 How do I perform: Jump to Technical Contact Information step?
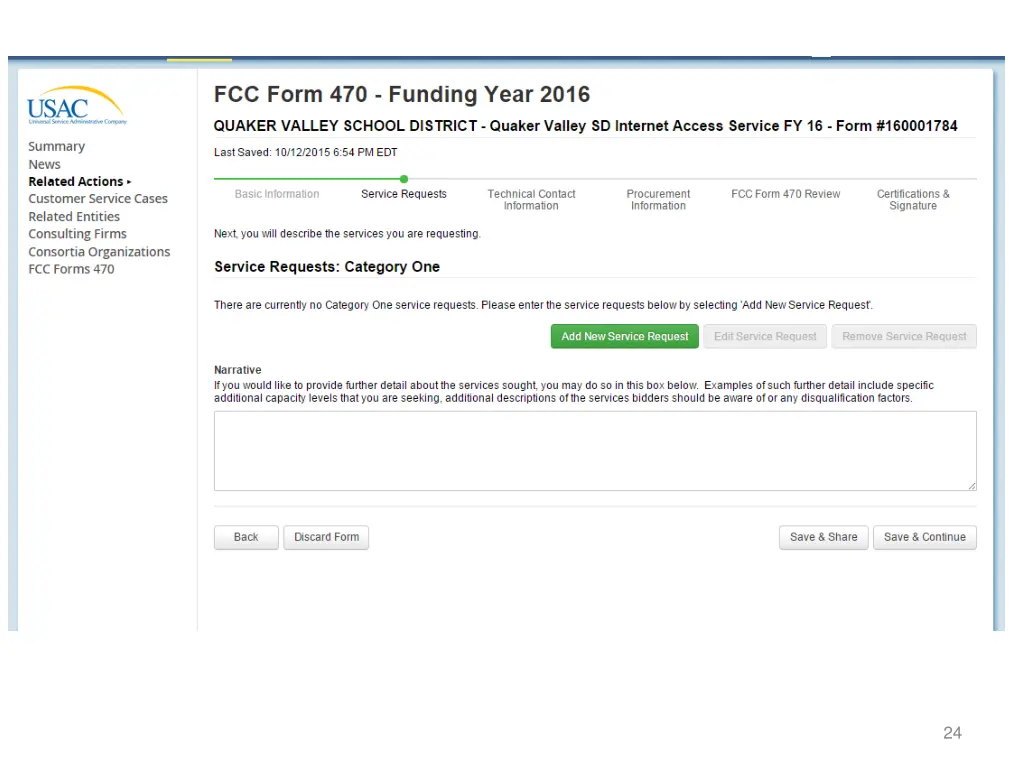click(x=531, y=200)
